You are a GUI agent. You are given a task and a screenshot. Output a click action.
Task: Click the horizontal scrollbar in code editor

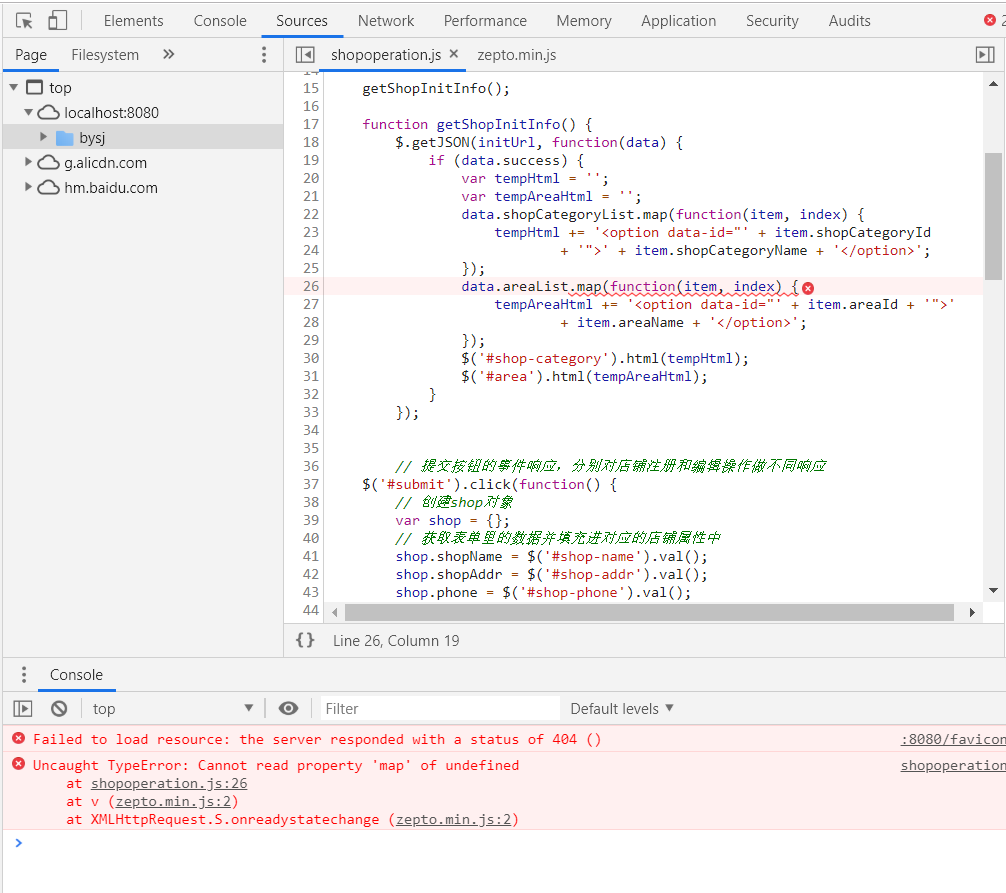click(650, 612)
